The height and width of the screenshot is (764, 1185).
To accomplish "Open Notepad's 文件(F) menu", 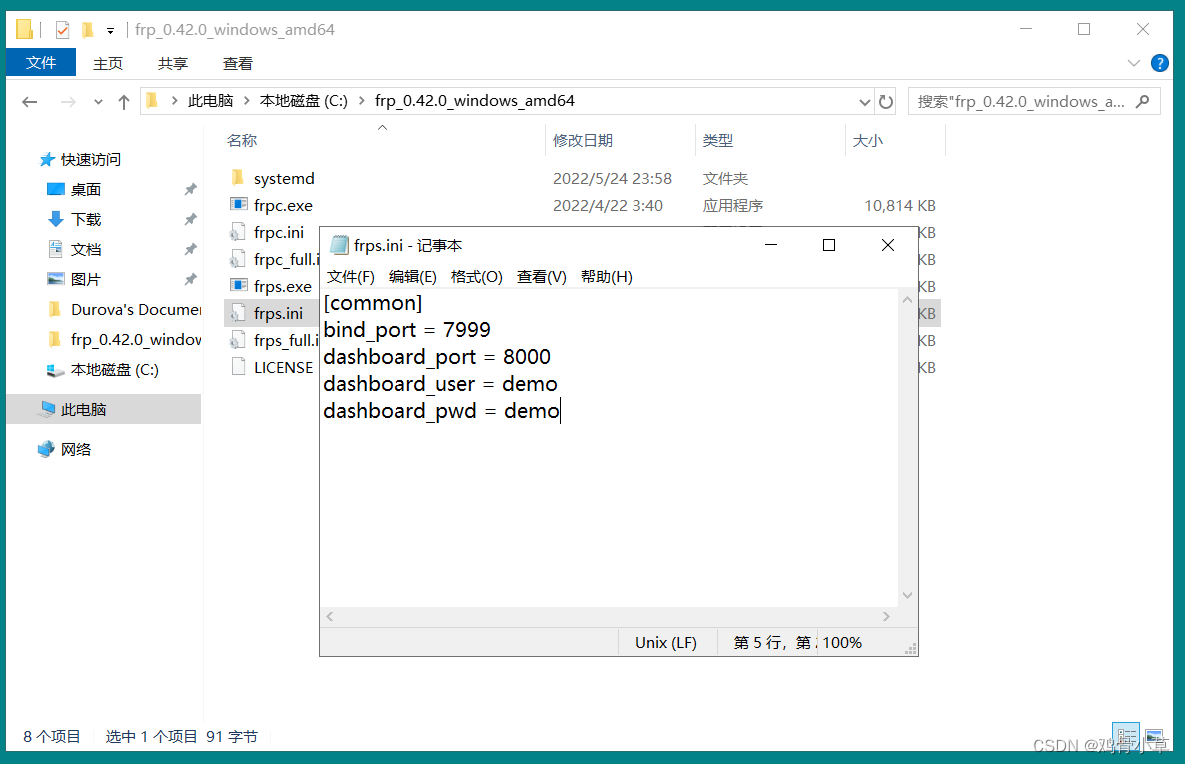I will click(x=351, y=277).
